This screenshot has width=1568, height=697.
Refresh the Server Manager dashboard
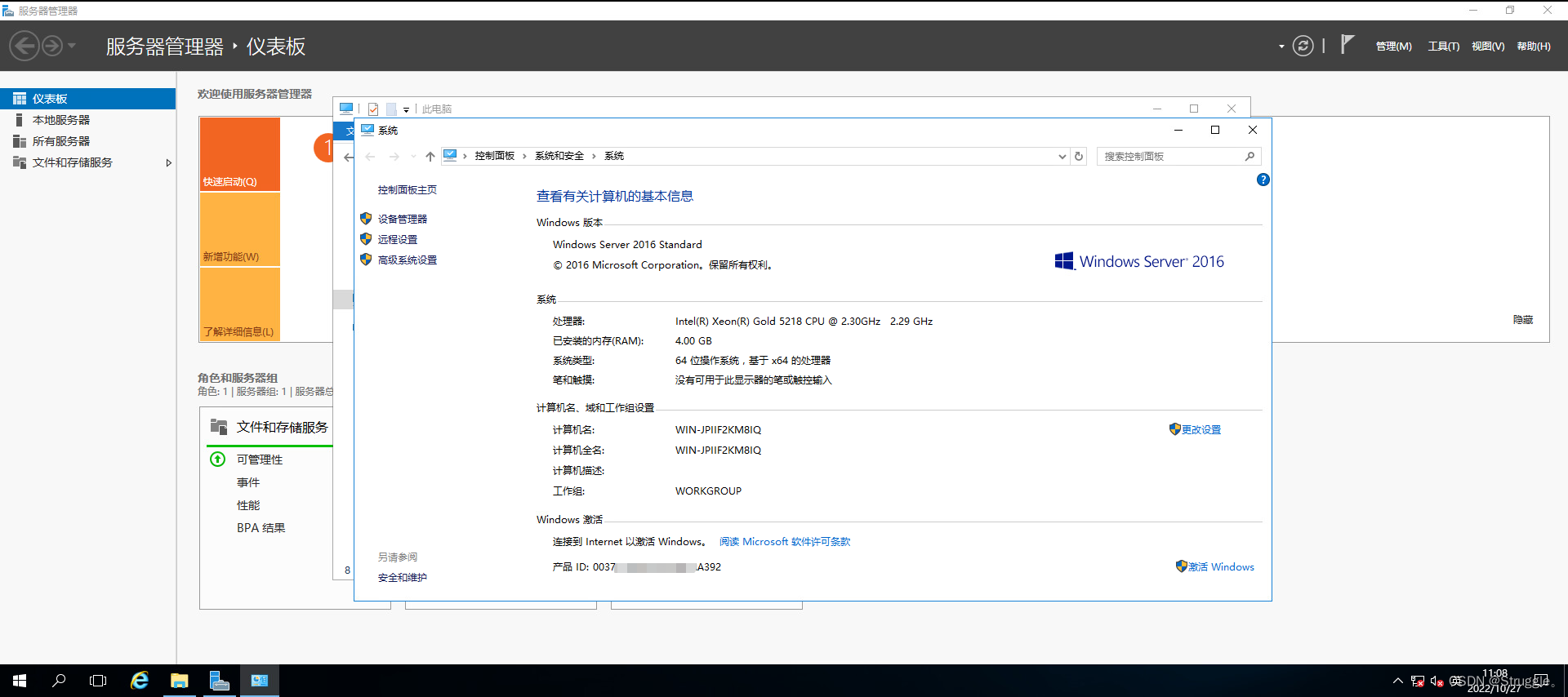(1303, 46)
